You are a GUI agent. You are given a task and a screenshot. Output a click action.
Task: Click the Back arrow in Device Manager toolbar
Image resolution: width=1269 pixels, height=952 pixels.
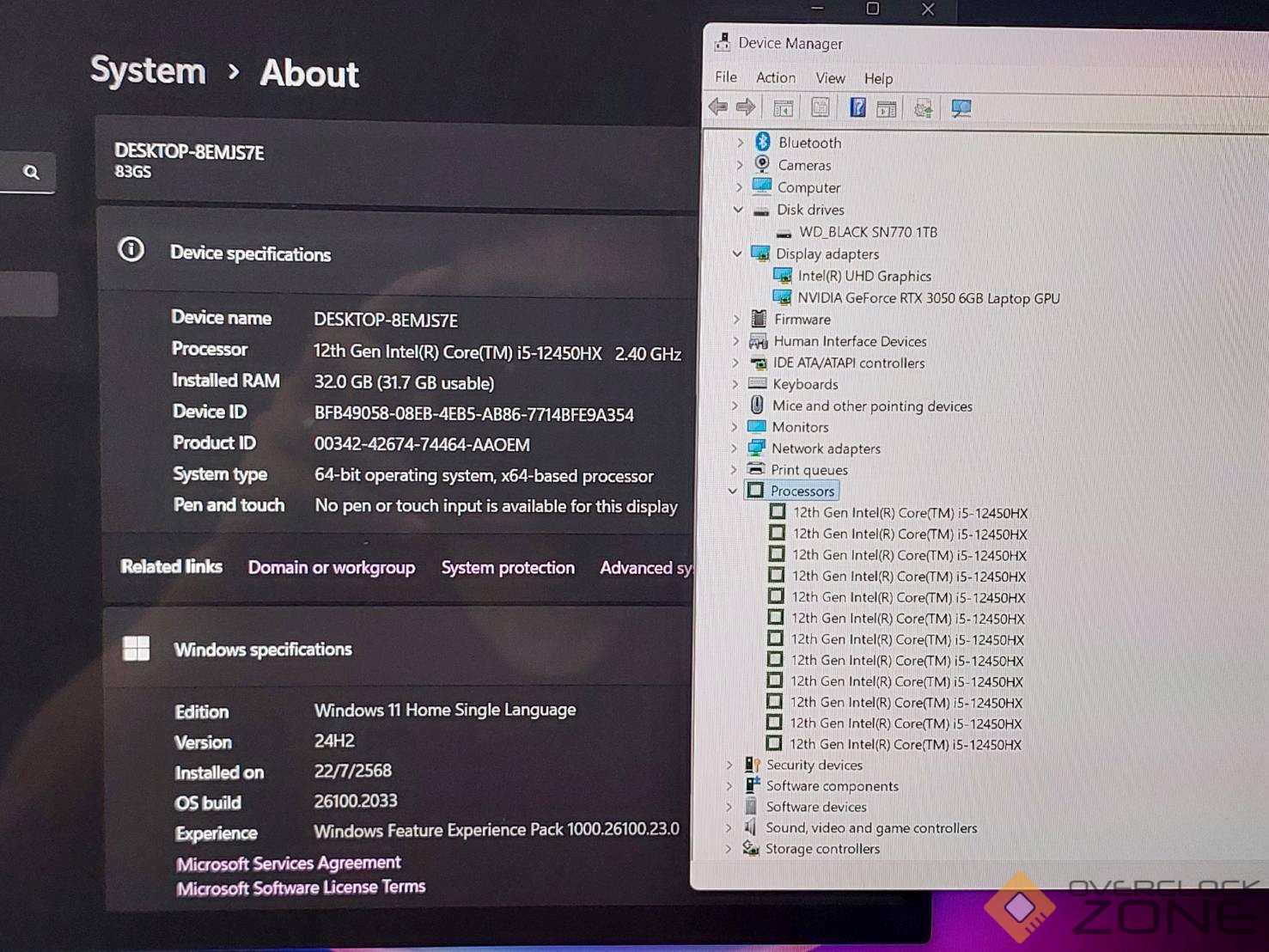tap(717, 107)
